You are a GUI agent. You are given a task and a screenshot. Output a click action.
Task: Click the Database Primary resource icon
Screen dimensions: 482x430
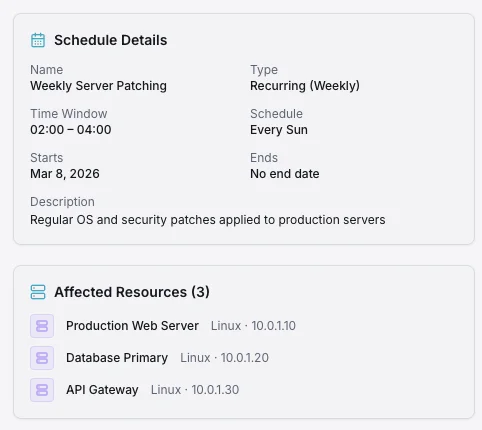[42, 358]
